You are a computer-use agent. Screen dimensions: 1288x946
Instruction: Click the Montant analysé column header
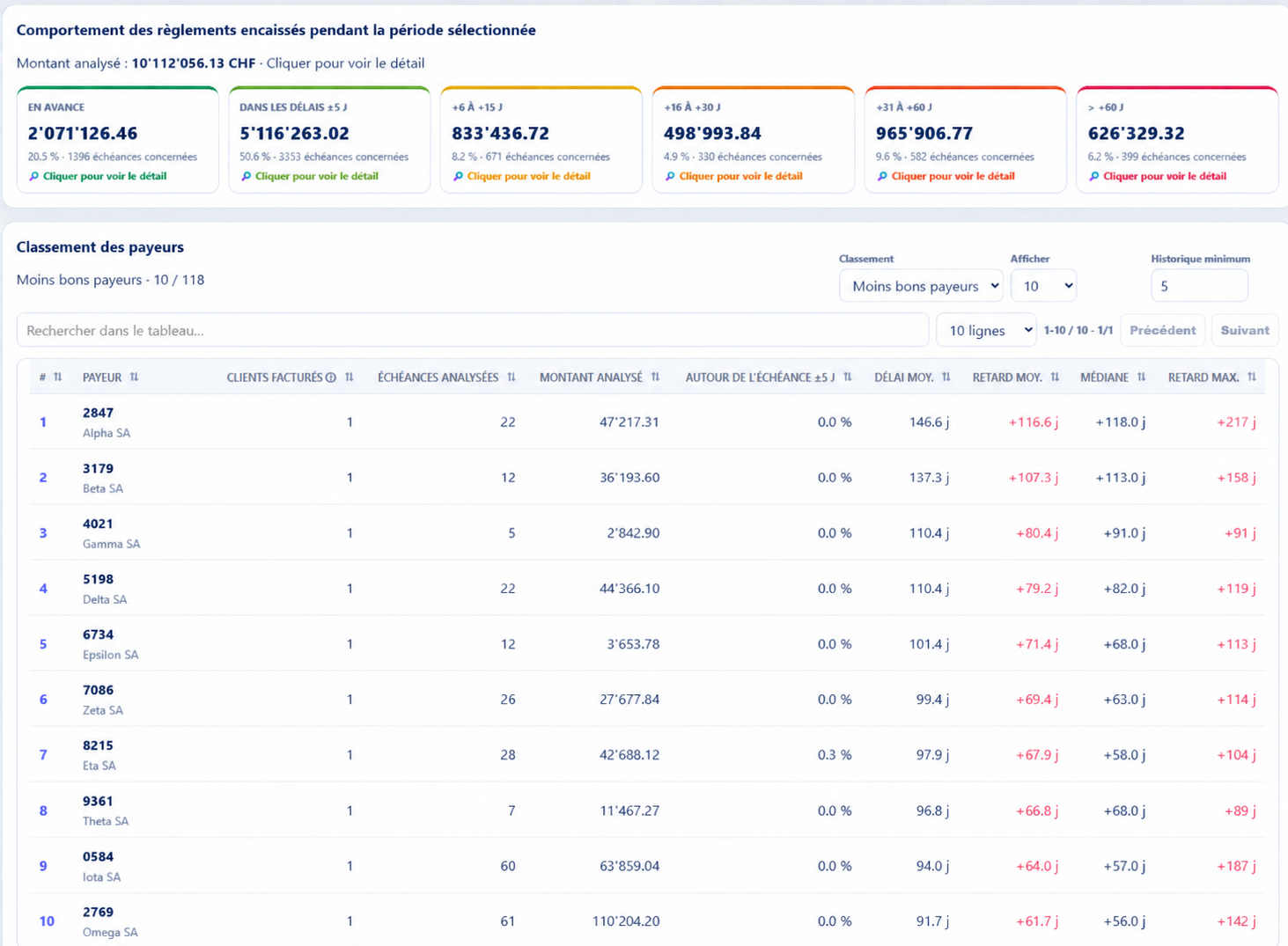591,378
